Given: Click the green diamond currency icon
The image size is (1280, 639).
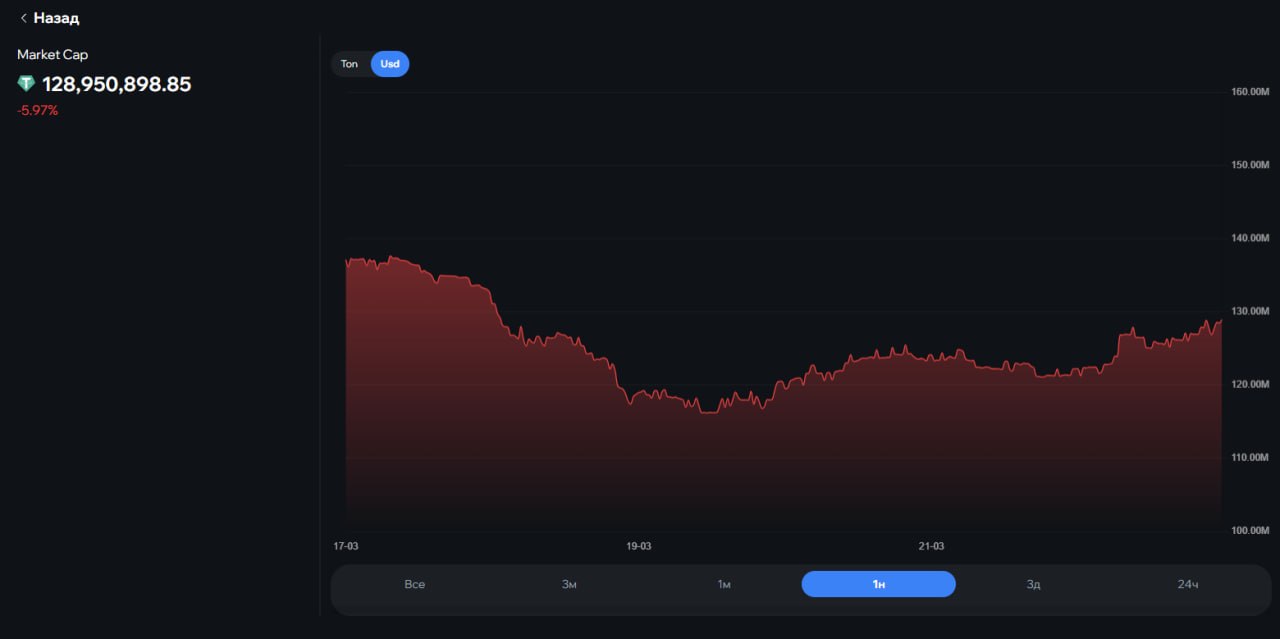Looking at the screenshot, I should click(x=26, y=84).
